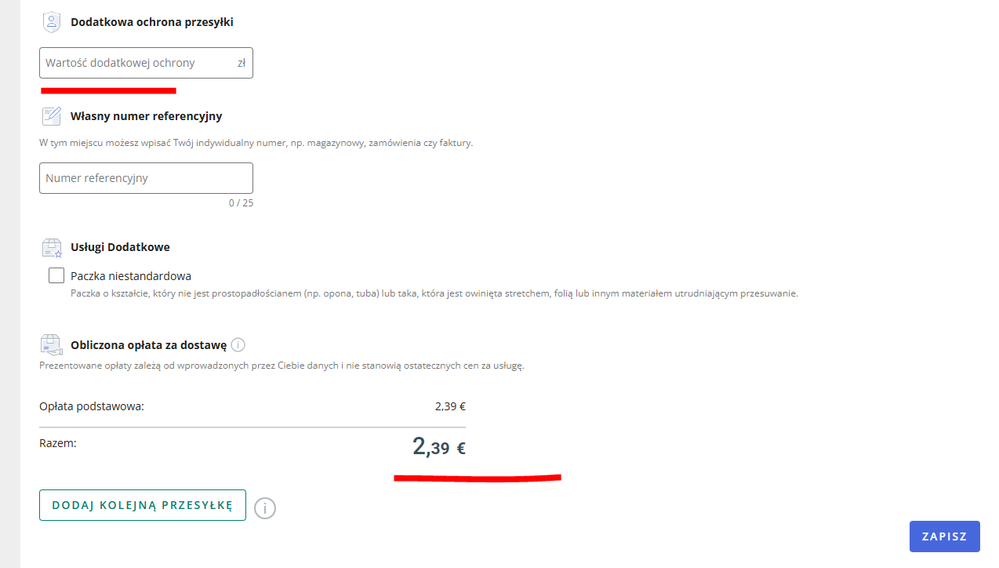Click the zł currency suffix in protection field

(x=241, y=63)
